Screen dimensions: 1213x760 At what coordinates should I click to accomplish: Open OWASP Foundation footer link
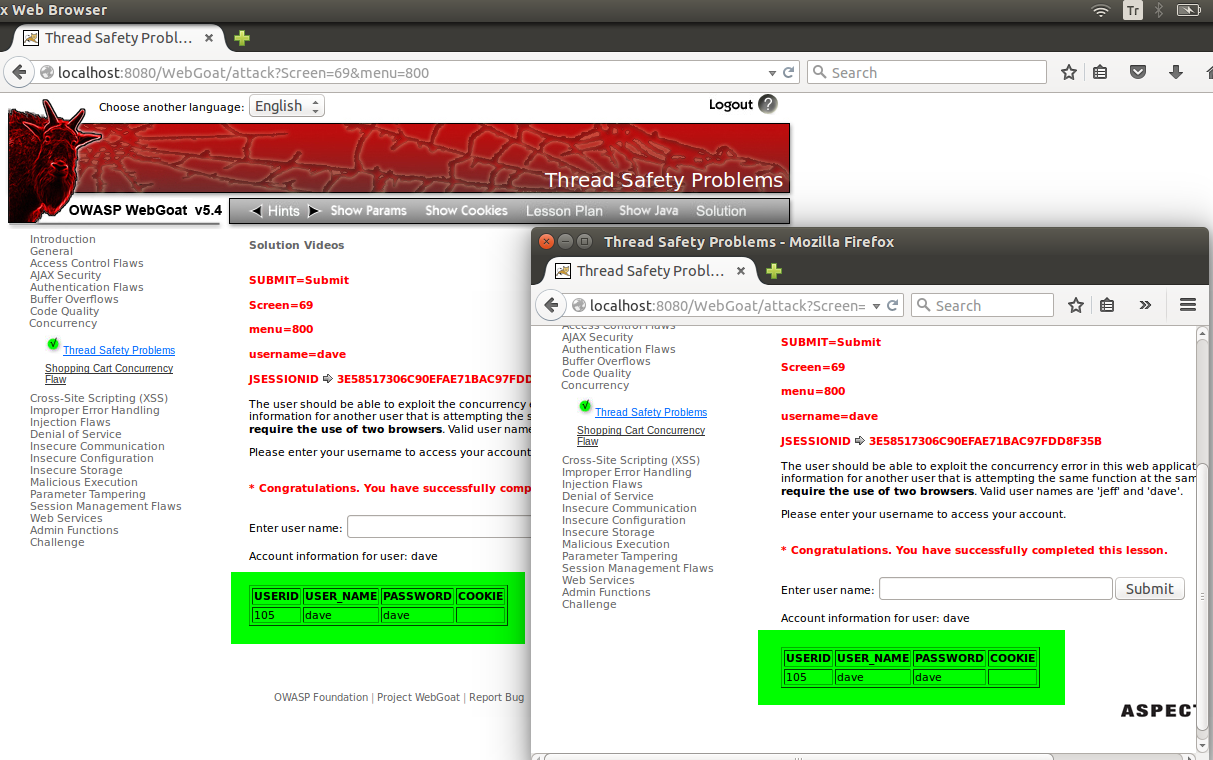tap(321, 697)
